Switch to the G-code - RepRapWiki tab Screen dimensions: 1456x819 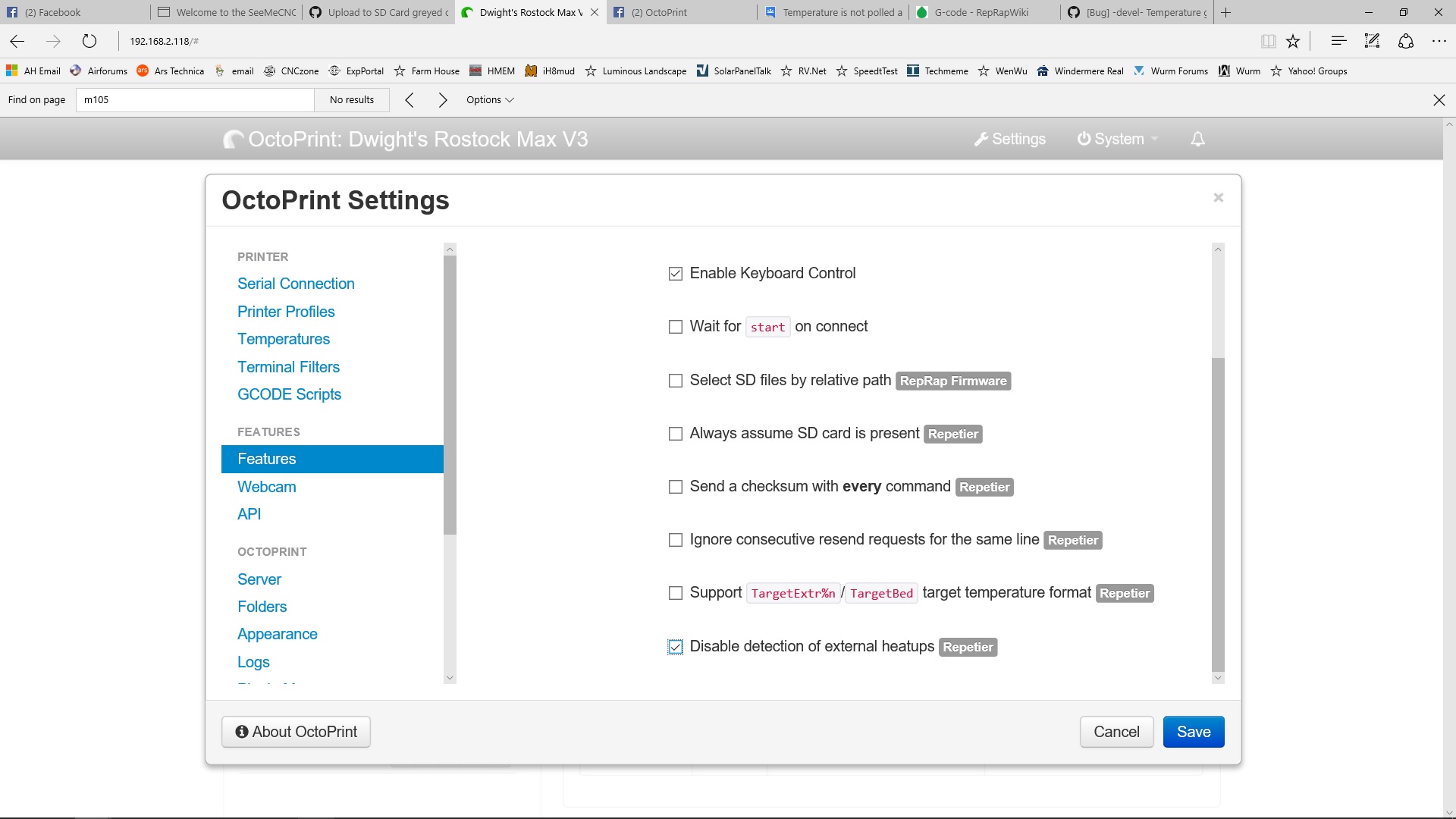(x=981, y=12)
